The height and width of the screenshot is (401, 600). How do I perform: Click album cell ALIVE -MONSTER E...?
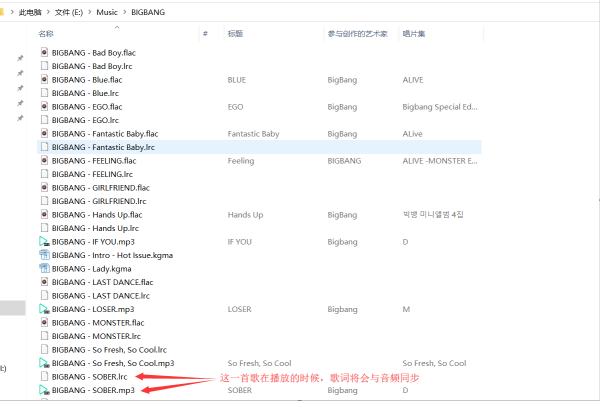tap(440, 161)
